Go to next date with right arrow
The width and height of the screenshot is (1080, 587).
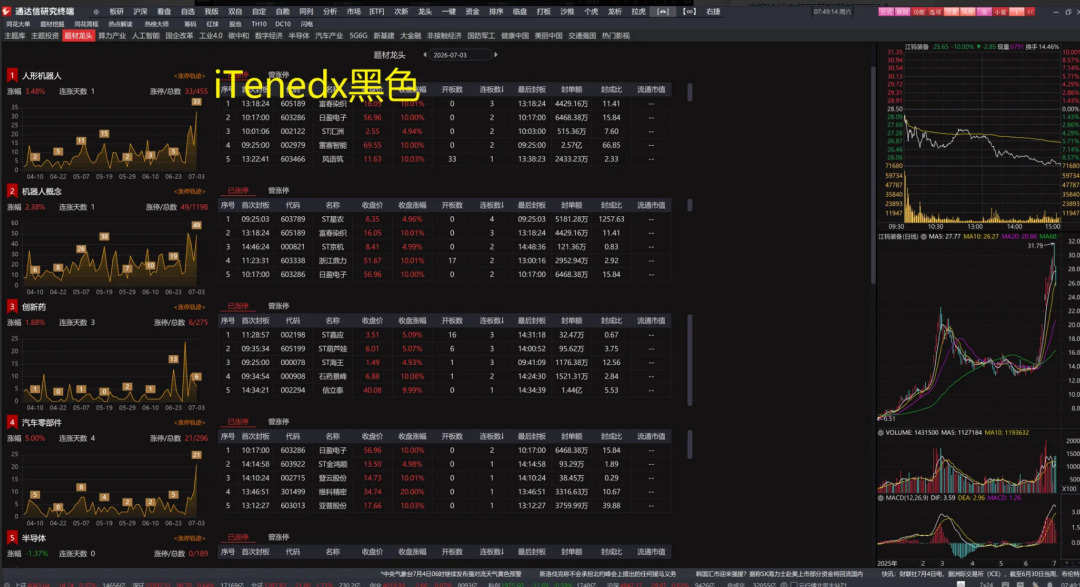click(x=496, y=54)
